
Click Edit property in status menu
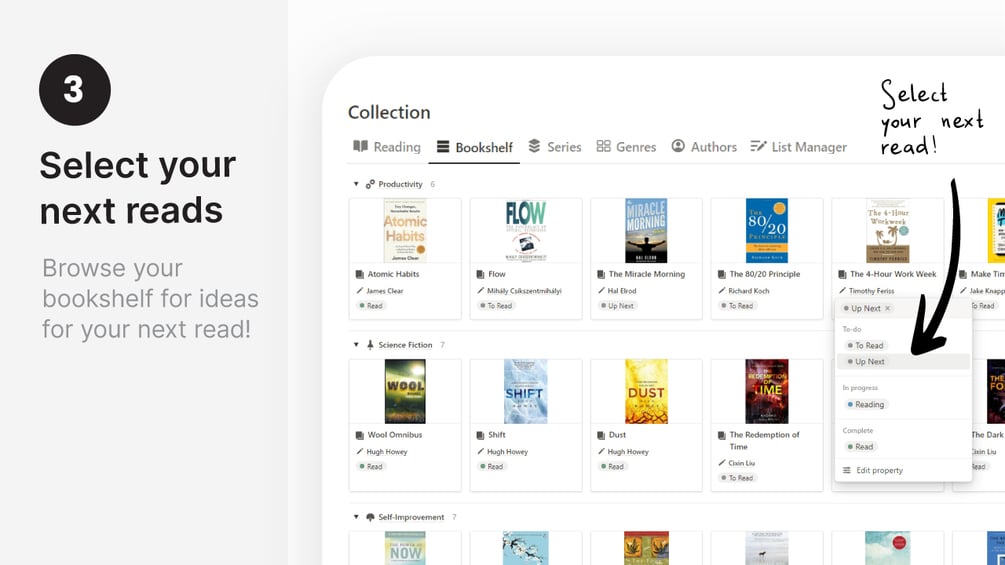click(904, 470)
